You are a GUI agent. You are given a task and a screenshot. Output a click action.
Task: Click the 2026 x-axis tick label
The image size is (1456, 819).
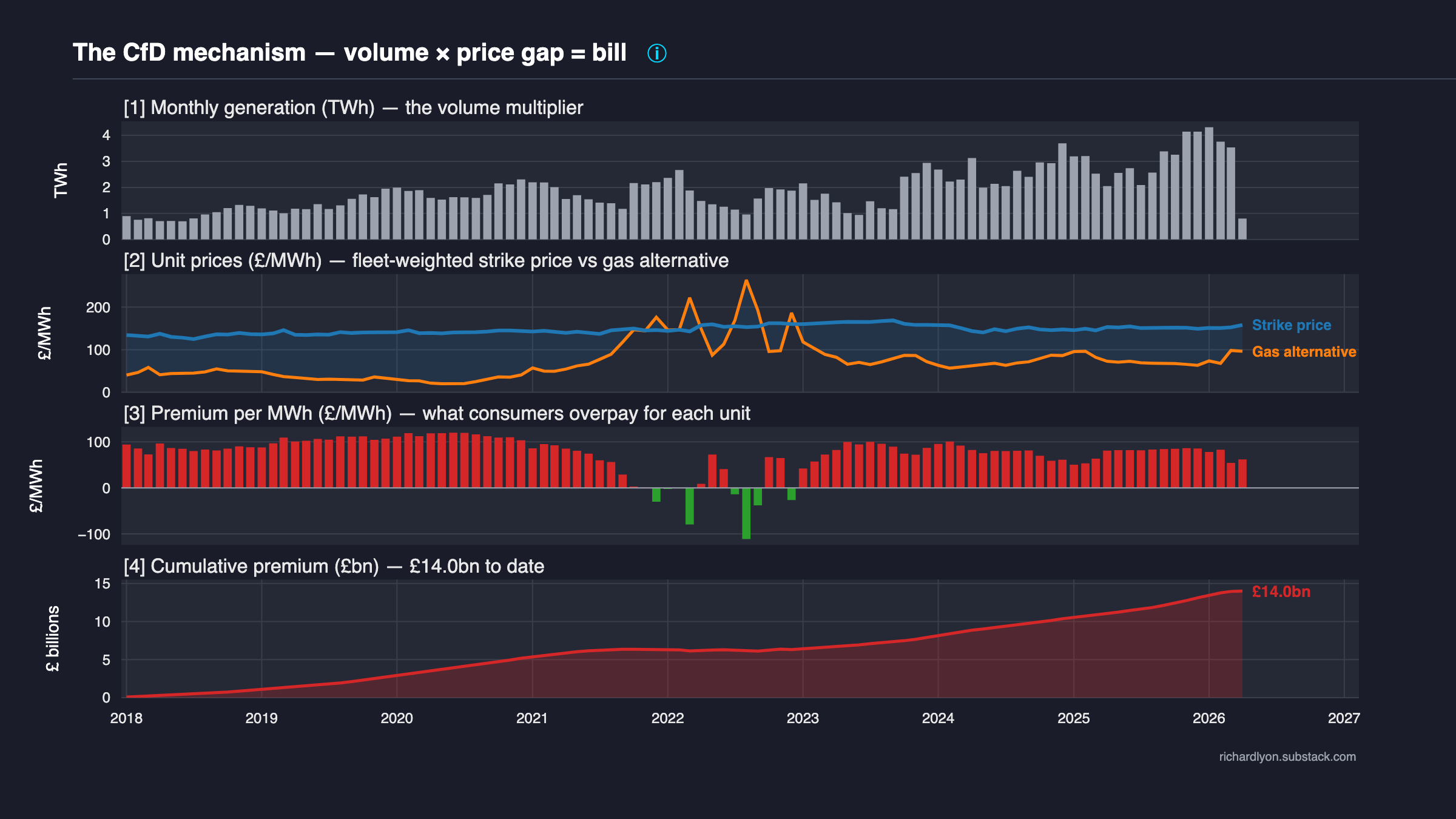[1208, 718]
